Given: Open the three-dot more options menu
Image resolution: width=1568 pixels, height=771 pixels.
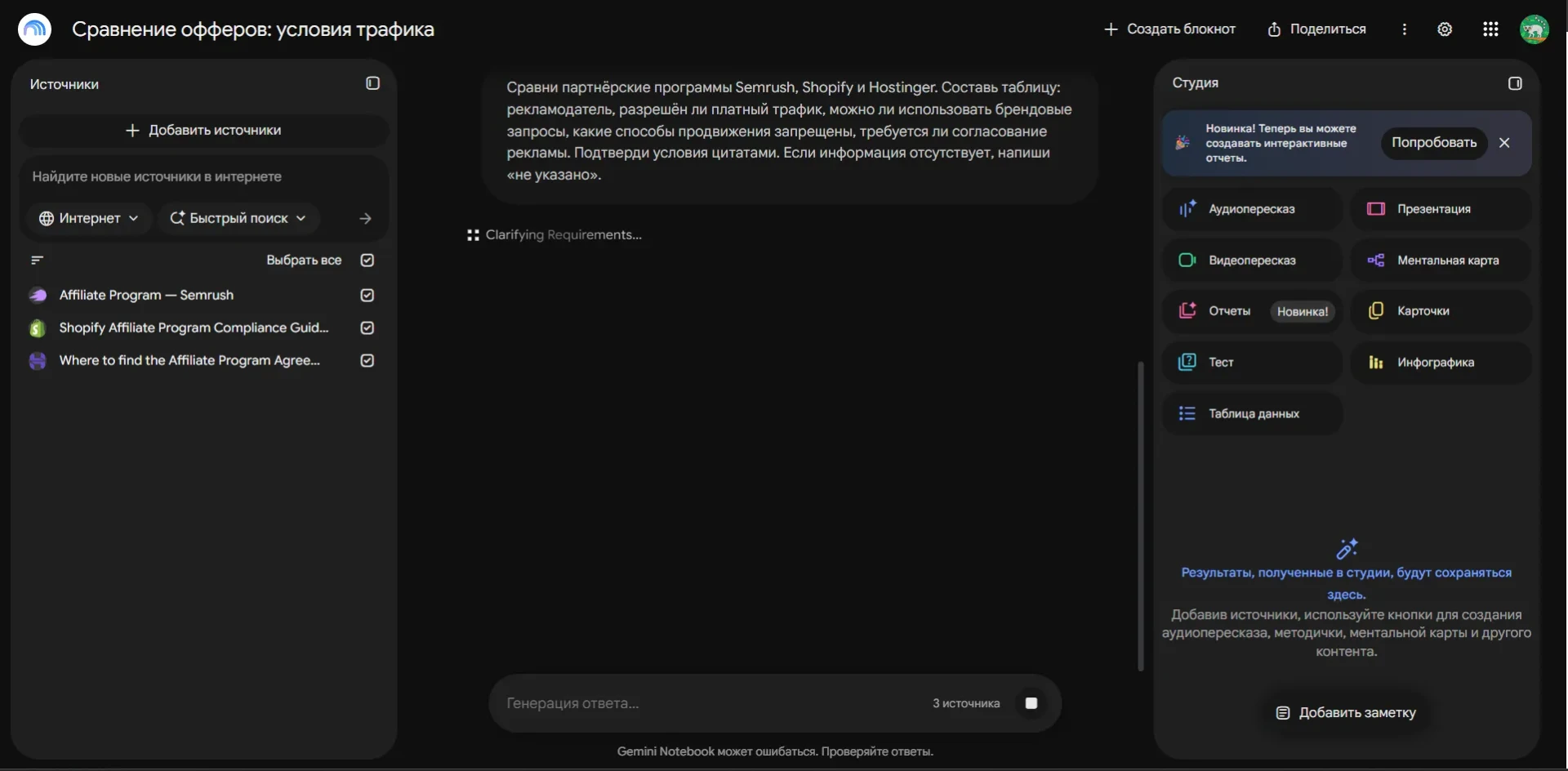Looking at the screenshot, I should click(x=1405, y=29).
